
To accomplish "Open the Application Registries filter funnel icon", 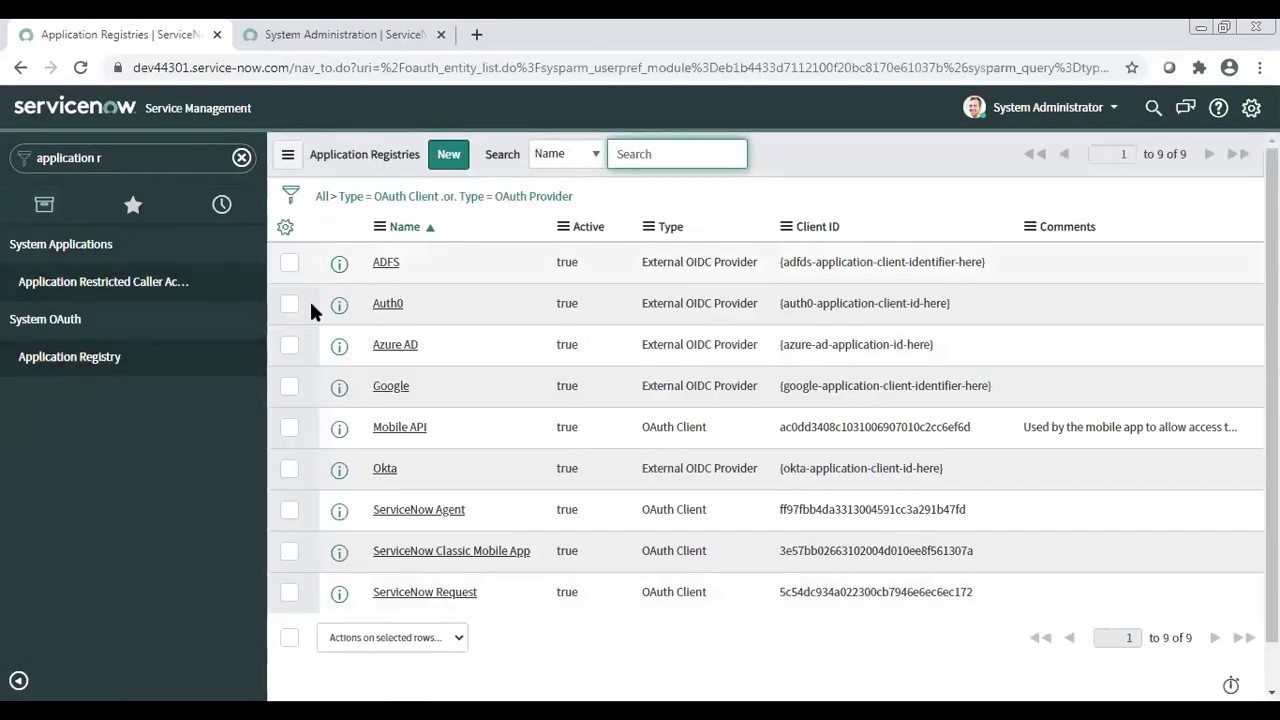I will pos(290,195).
